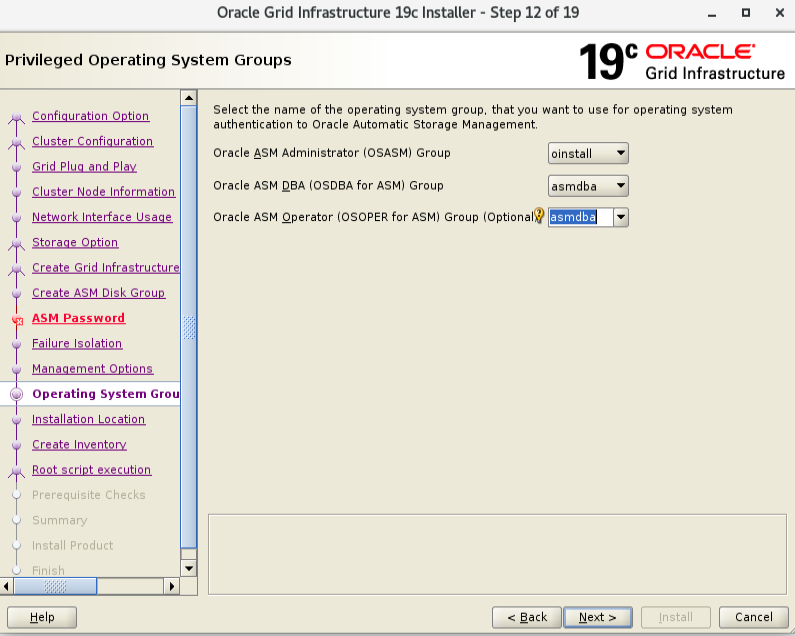Jump to the ASM Password step

[x=78, y=318]
